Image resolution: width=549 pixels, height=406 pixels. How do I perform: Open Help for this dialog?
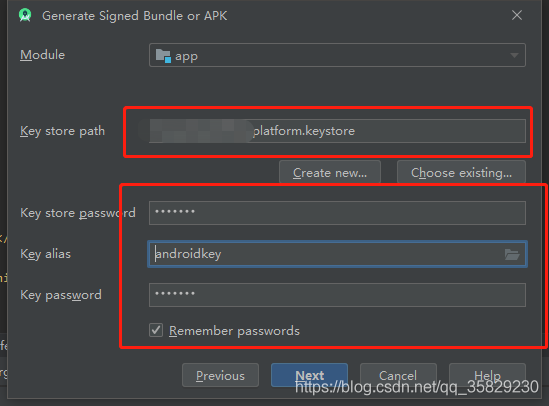pos(487,375)
